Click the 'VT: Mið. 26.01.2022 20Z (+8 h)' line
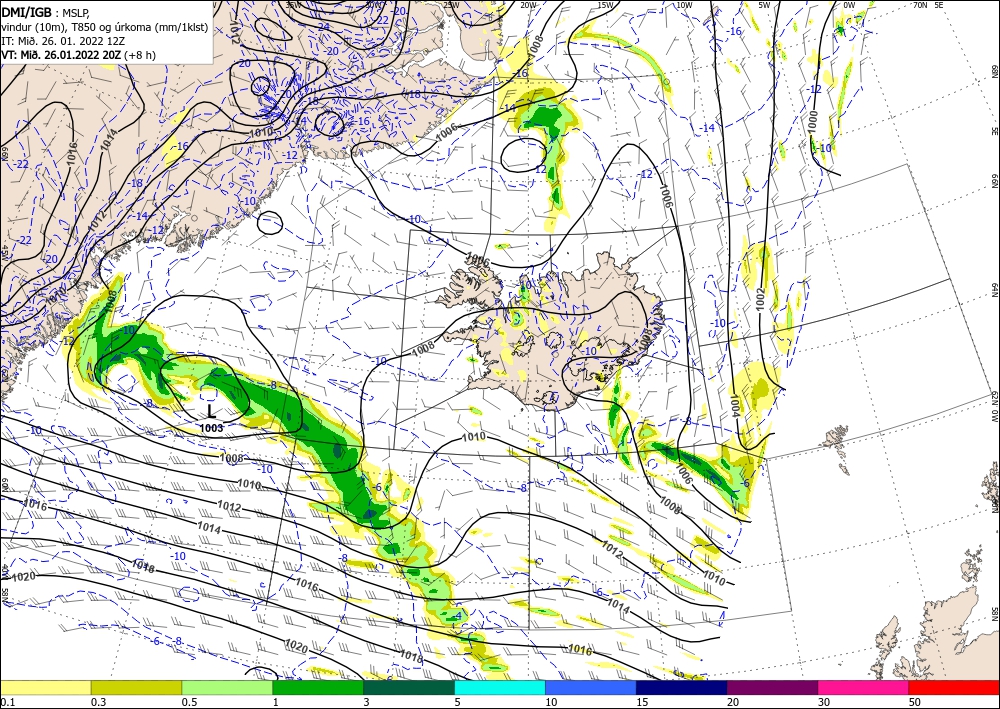The width and height of the screenshot is (1000, 709). (x=78, y=55)
